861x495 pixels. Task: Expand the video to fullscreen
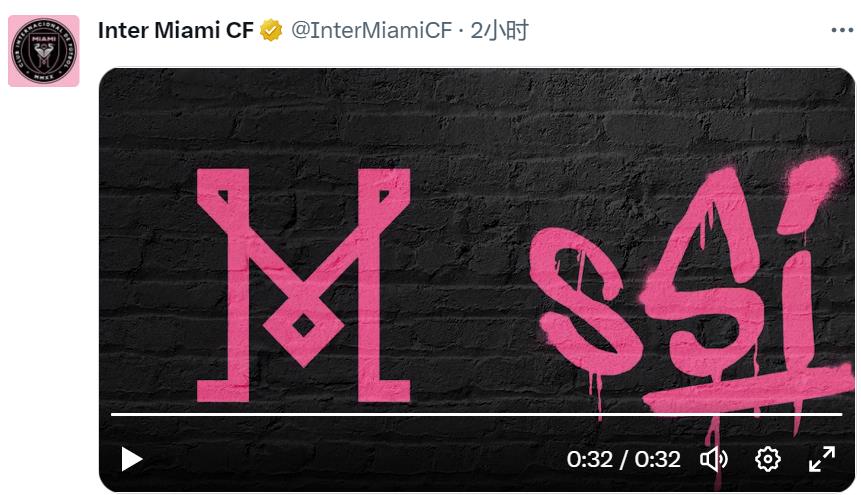pos(822,459)
